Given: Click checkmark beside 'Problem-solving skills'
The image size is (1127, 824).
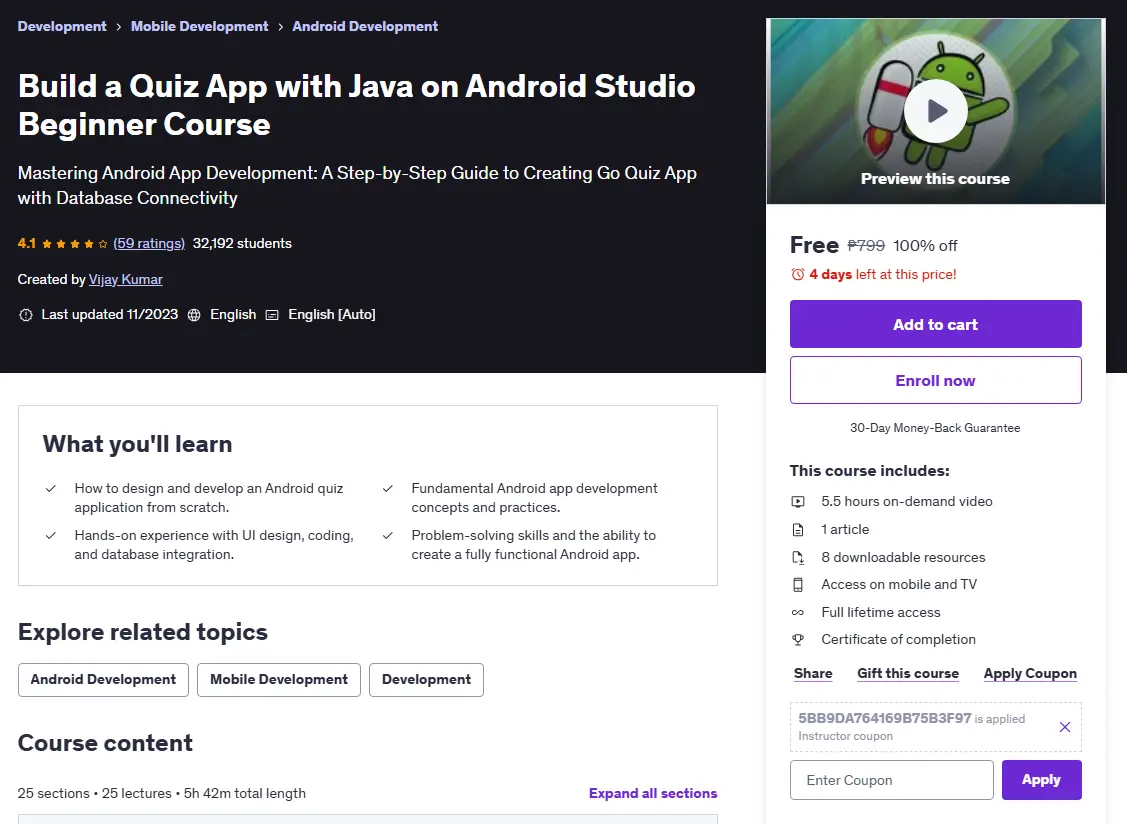Looking at the screenshot, I should (x=387, y=536).
